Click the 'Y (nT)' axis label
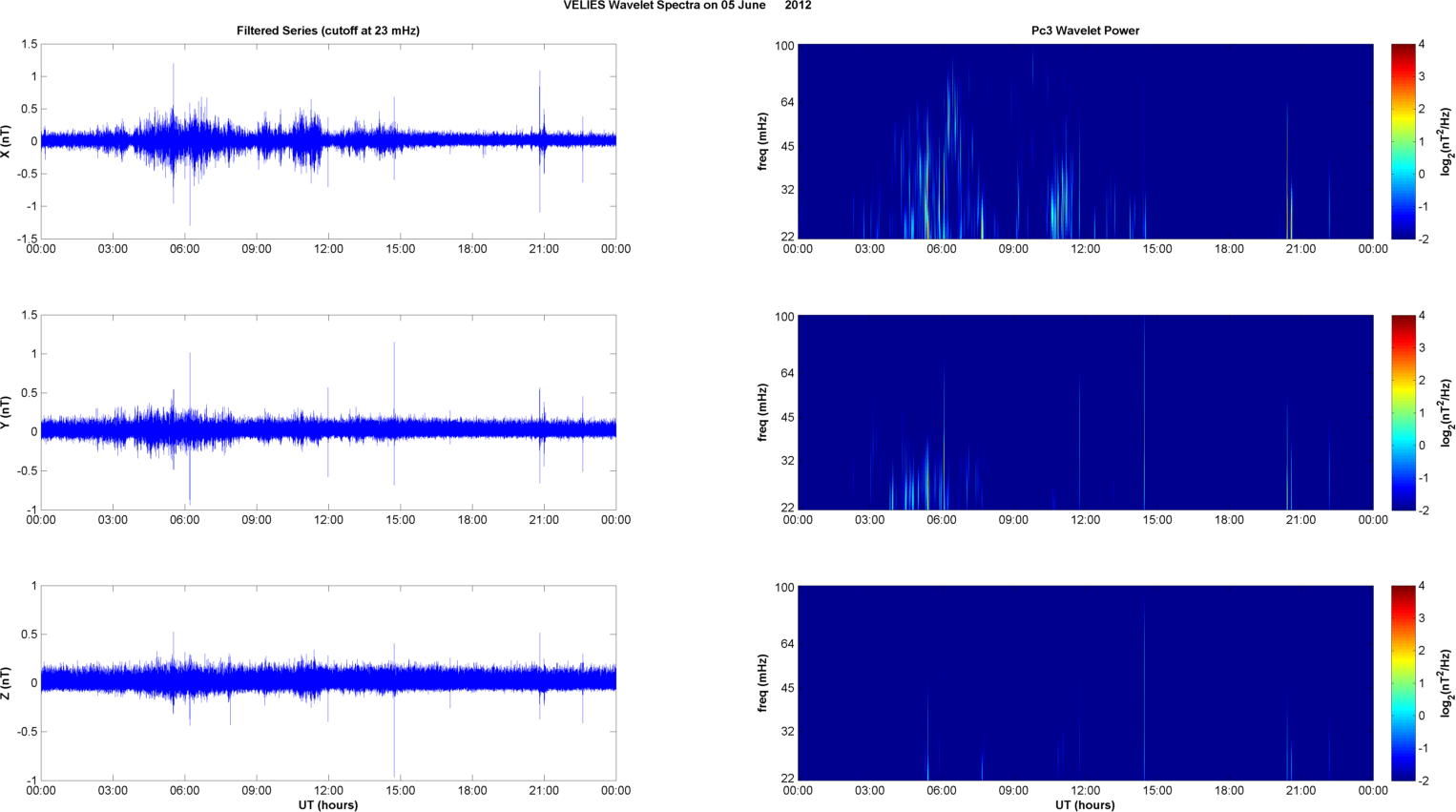This screenshot has height=812, width=1456. pyautogui.click(x=6, y=412)
